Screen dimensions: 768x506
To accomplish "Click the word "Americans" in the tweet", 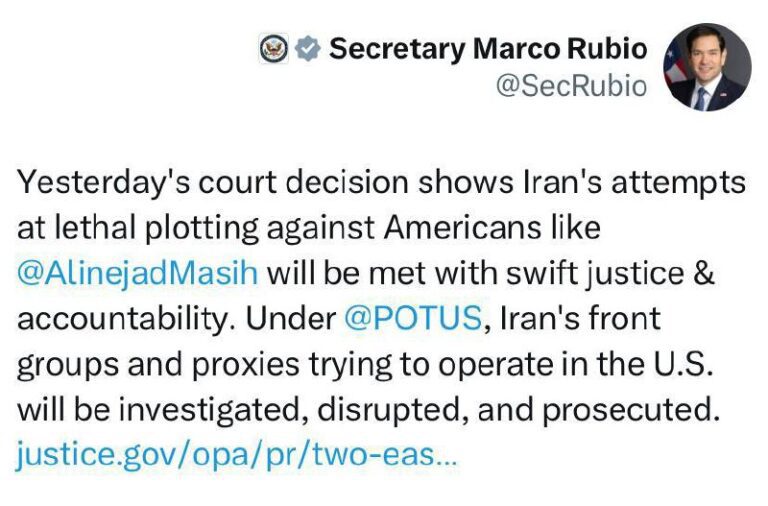I will [461, 228].
